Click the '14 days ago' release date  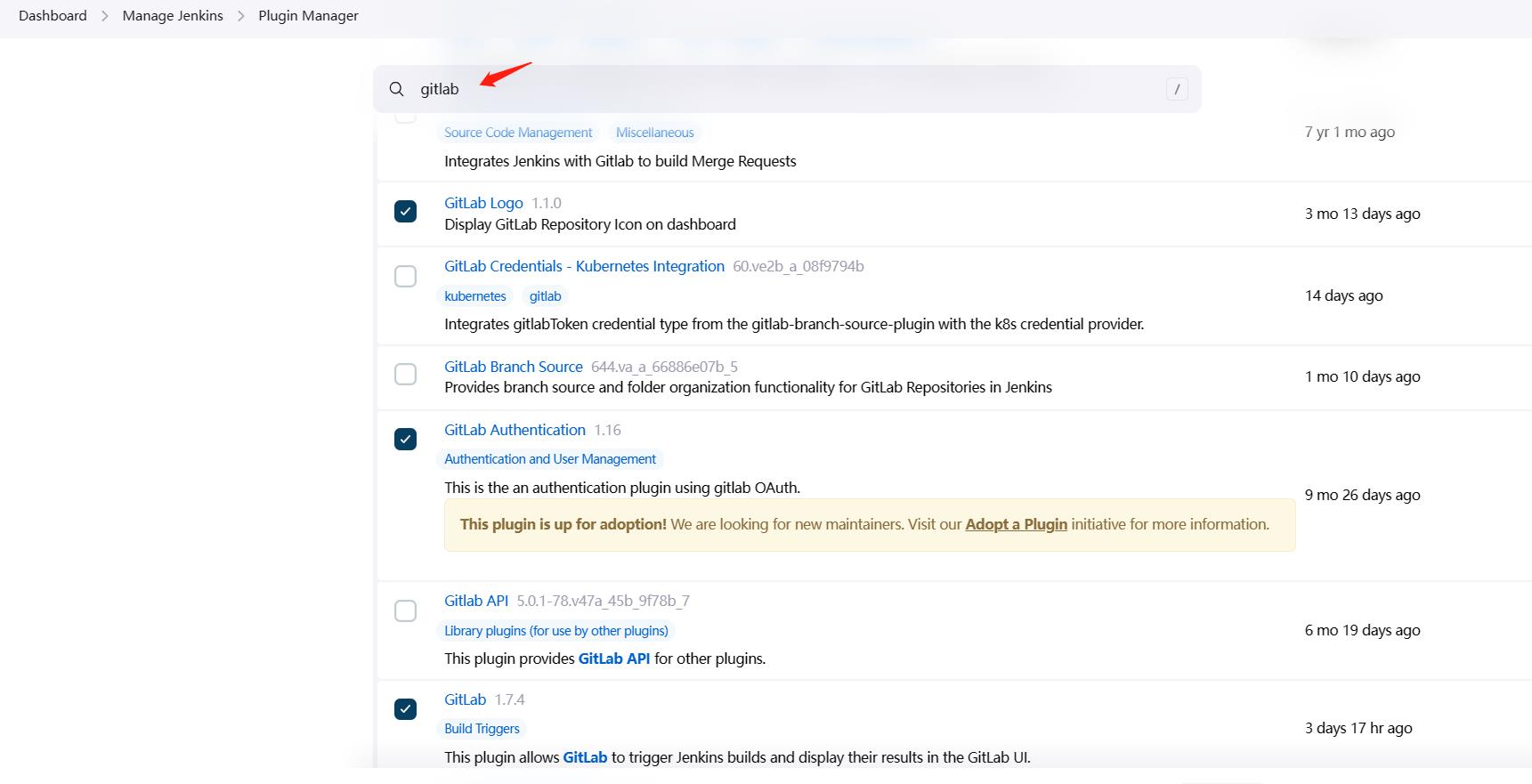point(1343,295)
